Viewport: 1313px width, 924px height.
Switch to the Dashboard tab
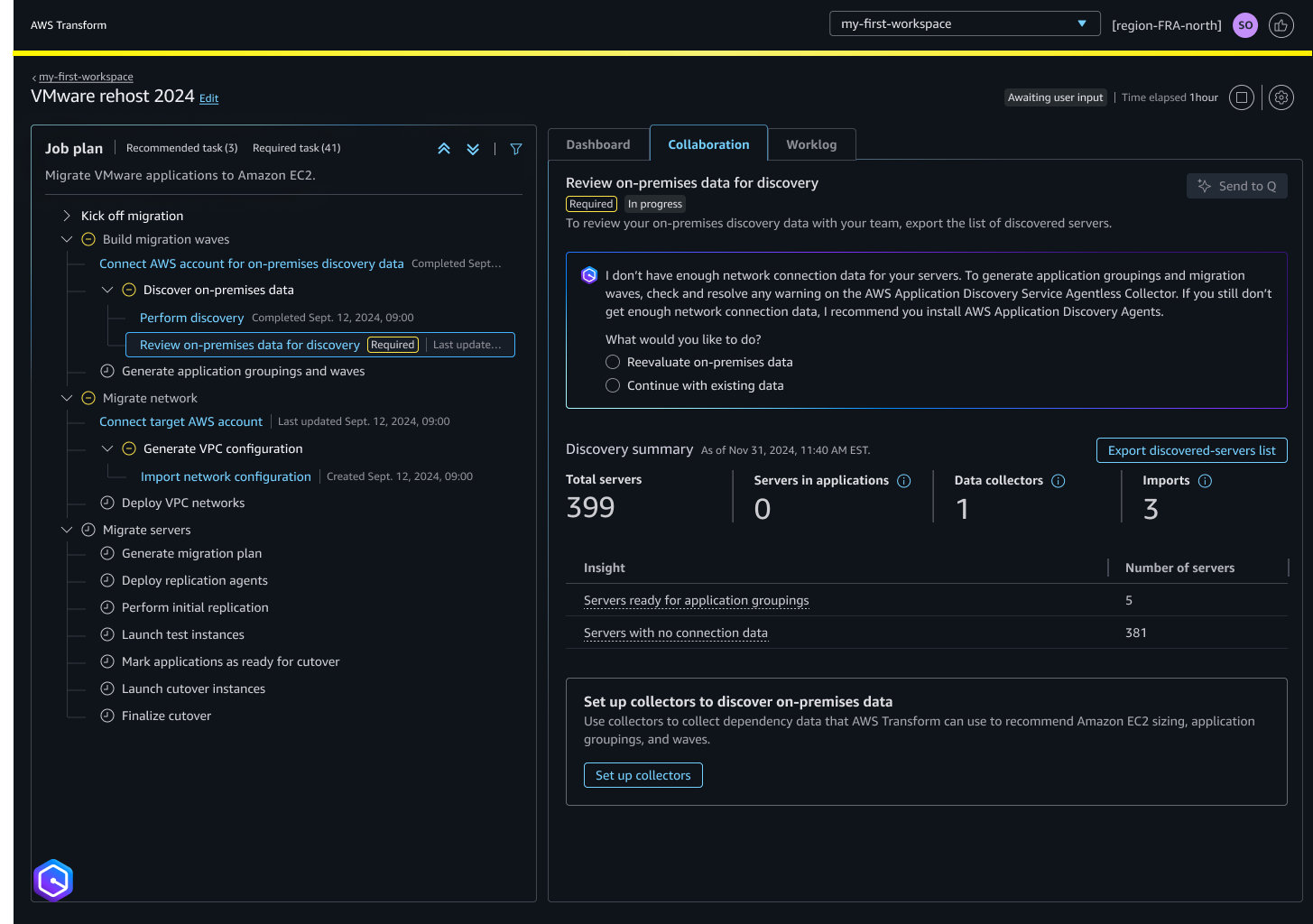[598, 144]
